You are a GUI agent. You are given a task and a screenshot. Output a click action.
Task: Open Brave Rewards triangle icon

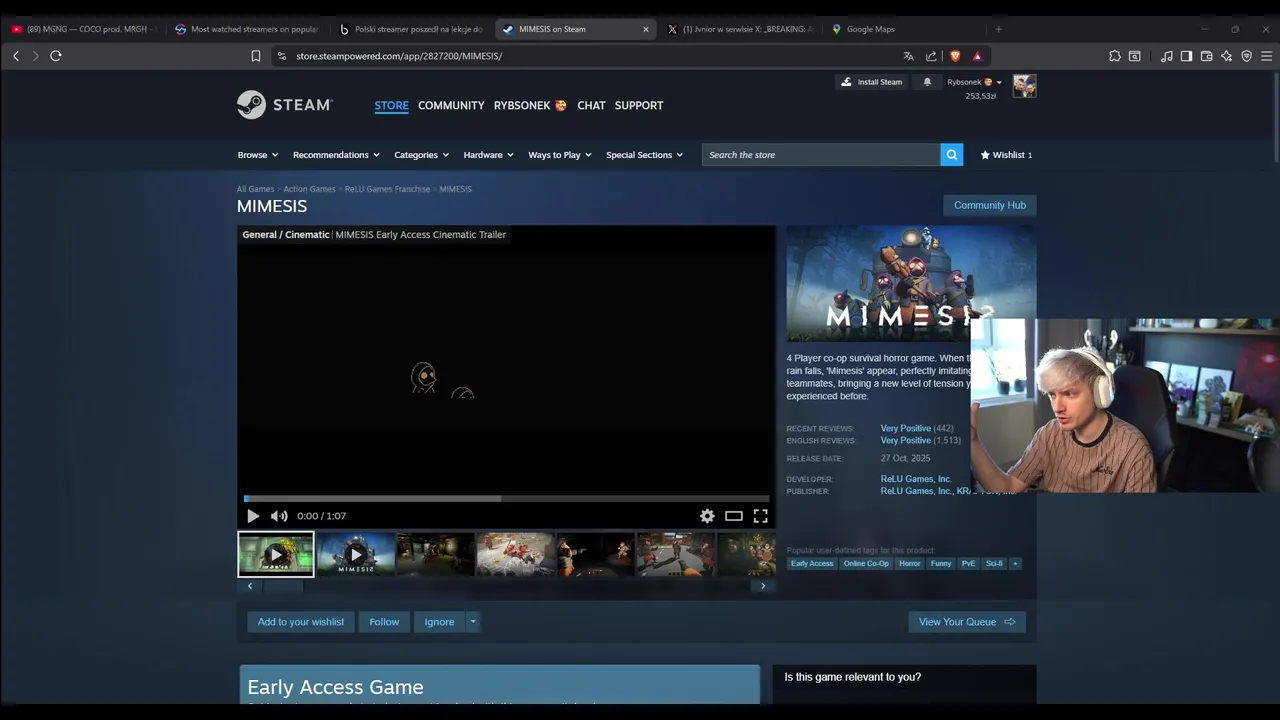point(977,56)
